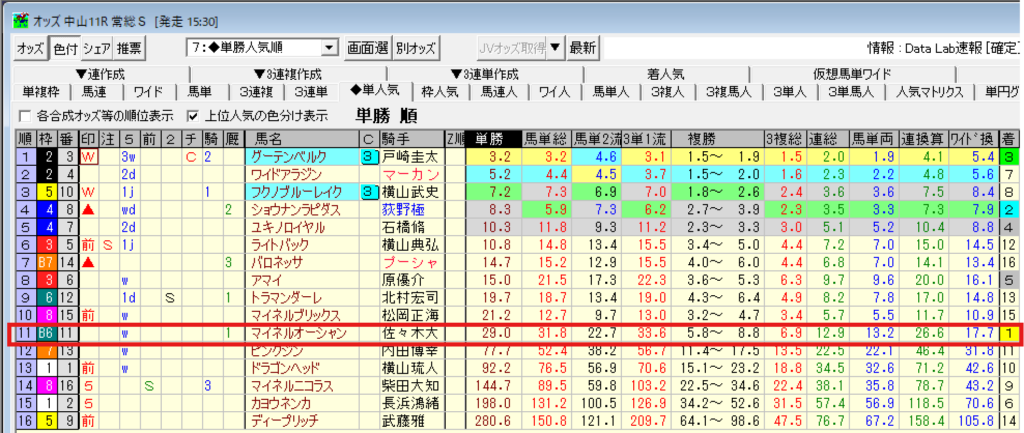The width and height of the screenshot is (1024, 433).
Task: Open the 7:◆単勝人気順 dropdown
Action: pyautogui.click(x=328, y=47)
